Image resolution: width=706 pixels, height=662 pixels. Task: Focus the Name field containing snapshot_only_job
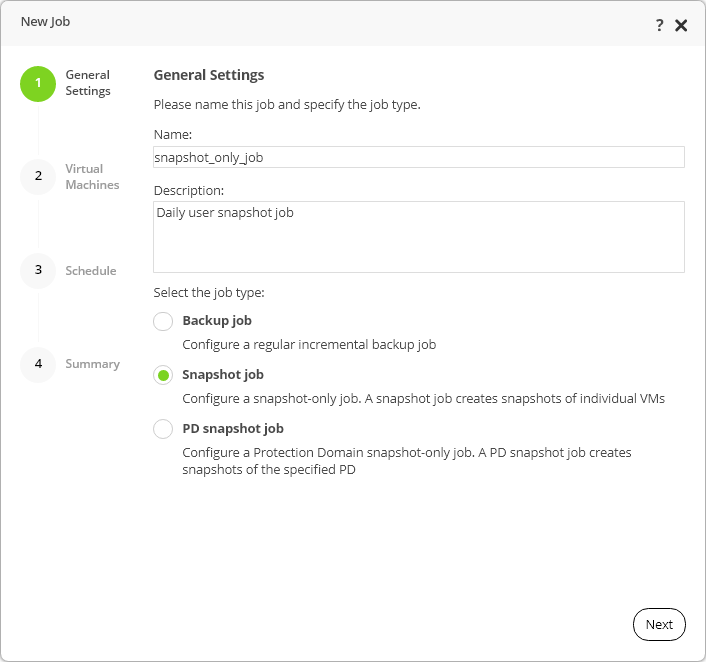418,157
